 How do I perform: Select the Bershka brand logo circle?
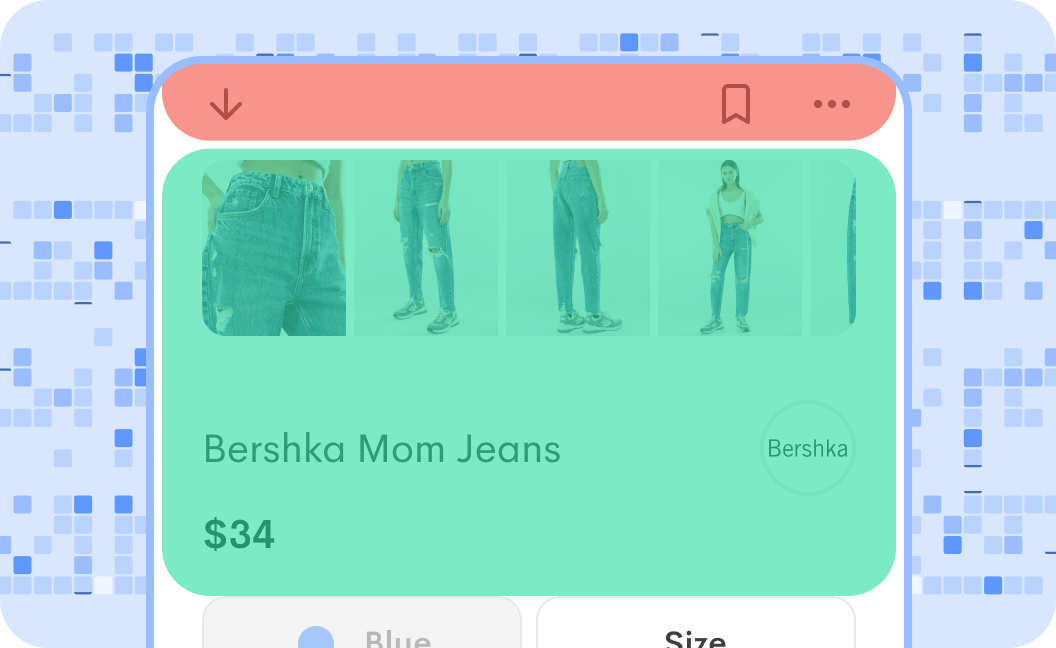807,448
